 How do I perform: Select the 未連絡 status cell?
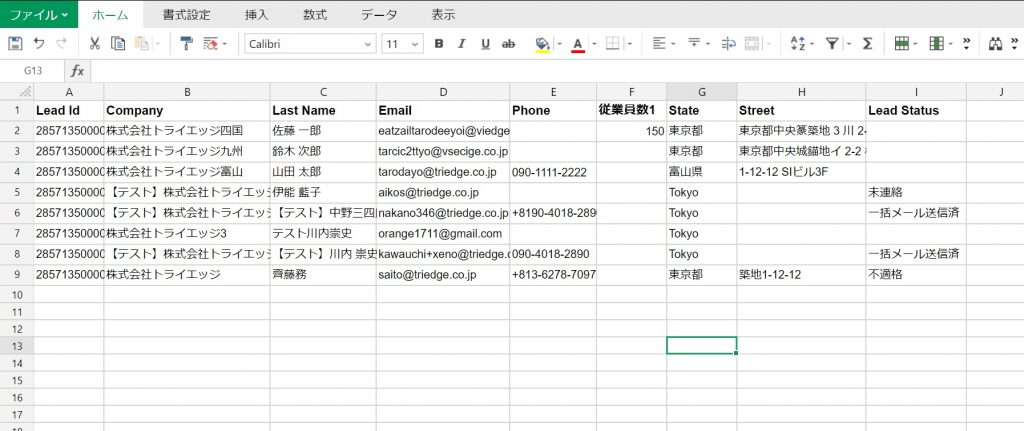coord(916,193)
